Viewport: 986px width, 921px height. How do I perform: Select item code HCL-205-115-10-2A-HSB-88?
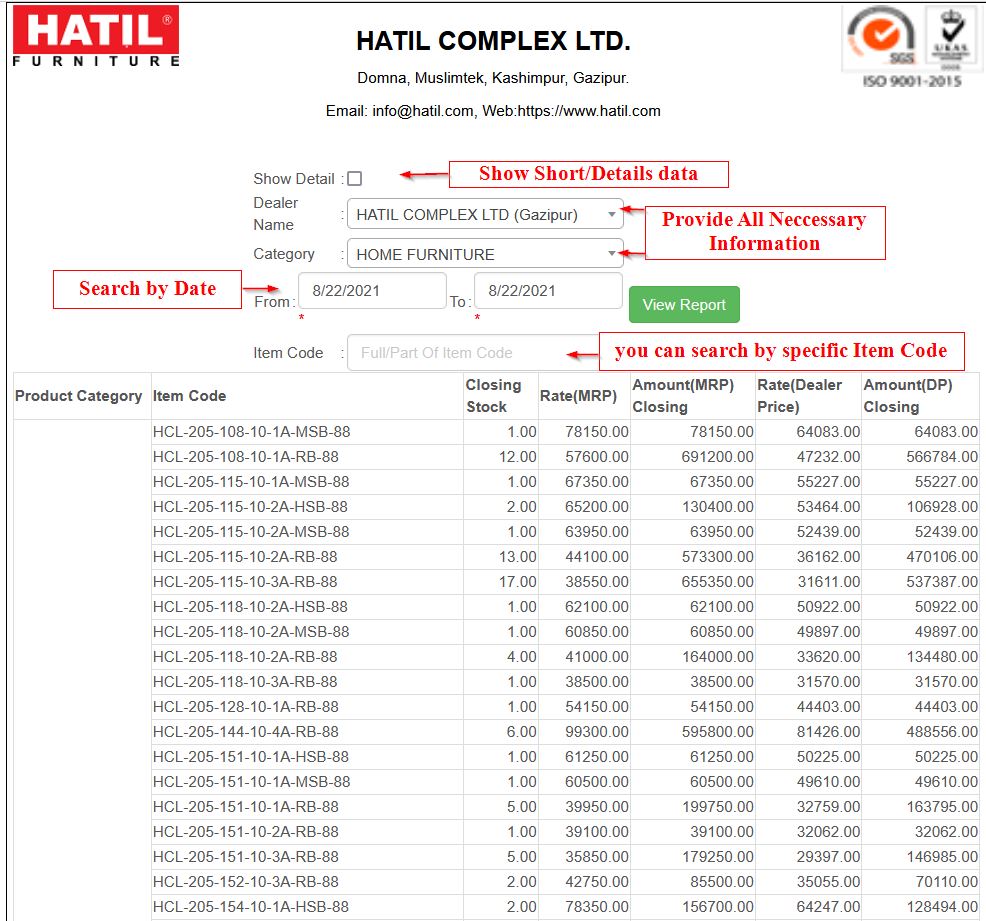[x=250, y=507]
